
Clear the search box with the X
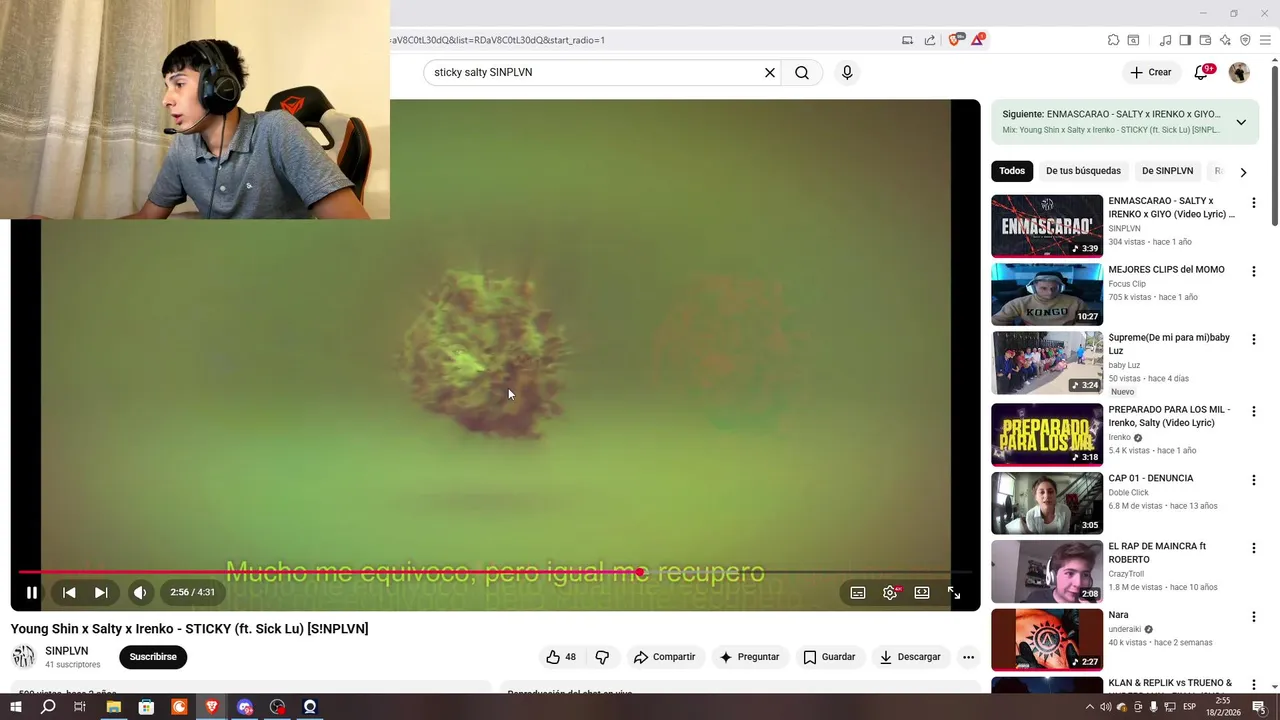[x=770, y=72]
